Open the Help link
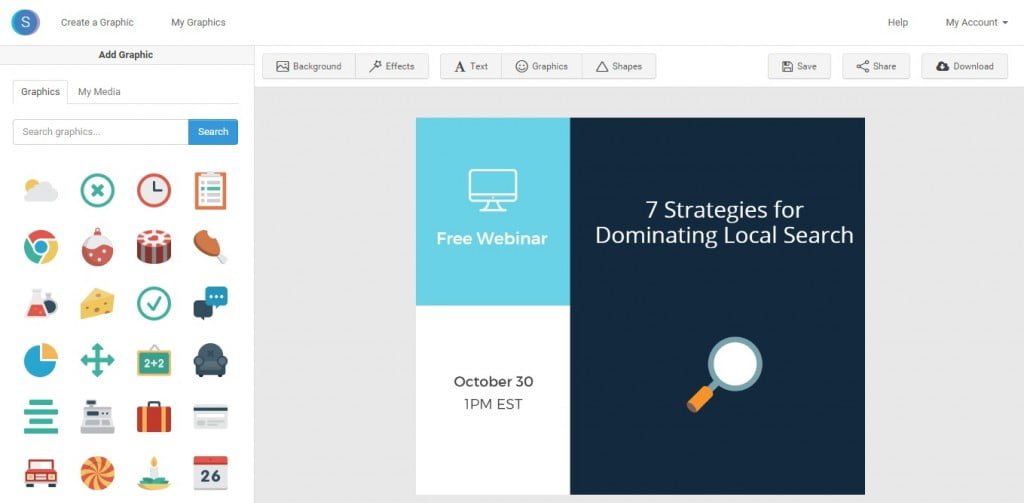Screen dimensions: 1024x503 click(x=897, y=22)
